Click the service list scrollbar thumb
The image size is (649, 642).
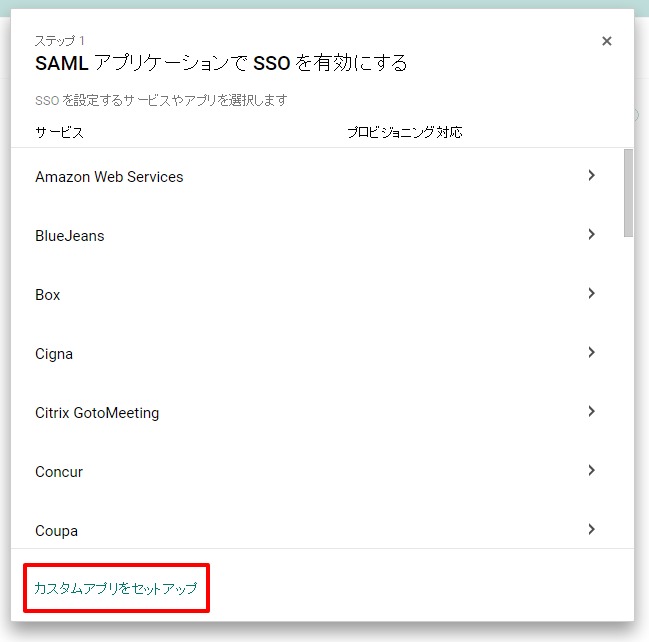(x=628, y=193)
